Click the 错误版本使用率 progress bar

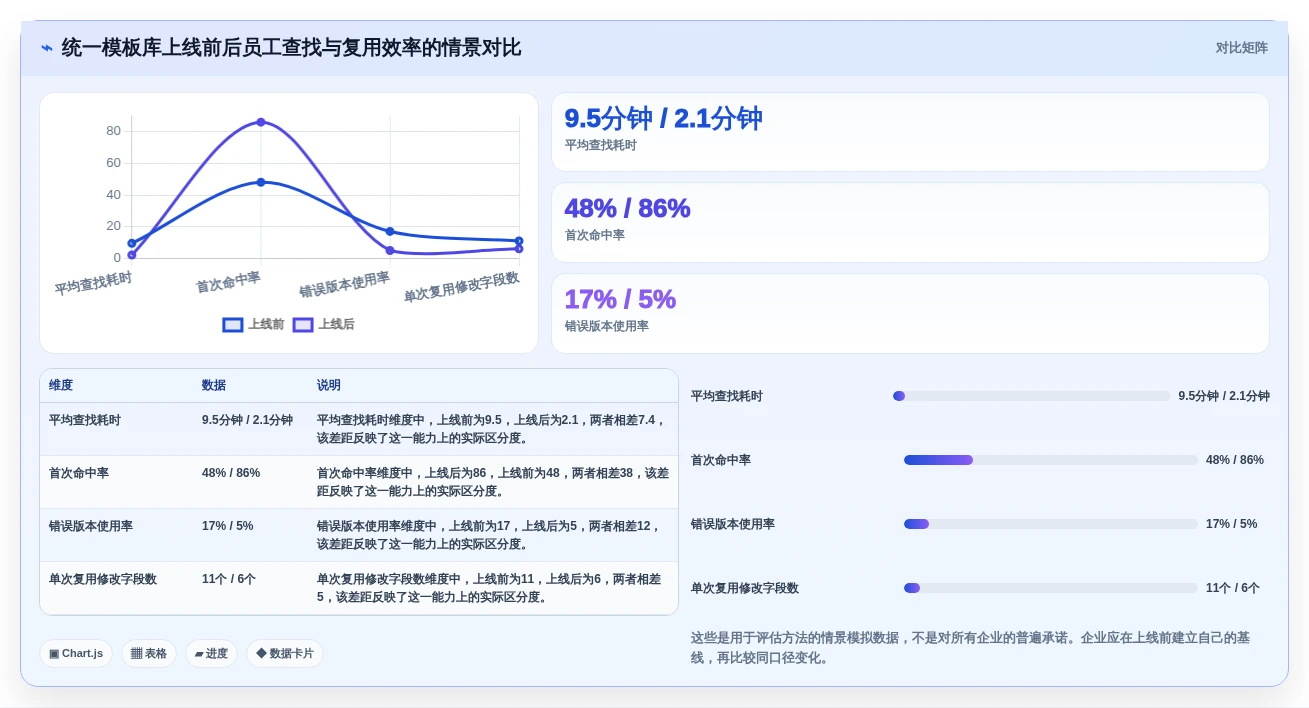coord(1050,524)
